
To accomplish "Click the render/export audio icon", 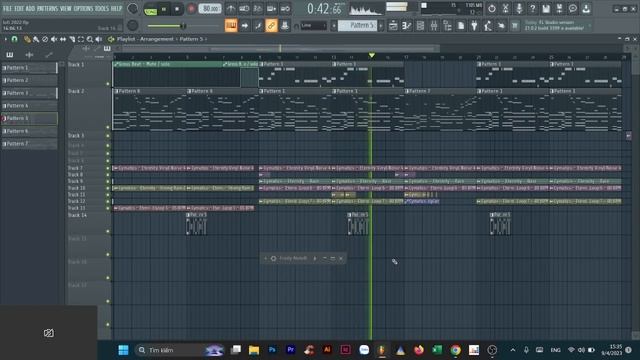I will (x=560, y=9).
